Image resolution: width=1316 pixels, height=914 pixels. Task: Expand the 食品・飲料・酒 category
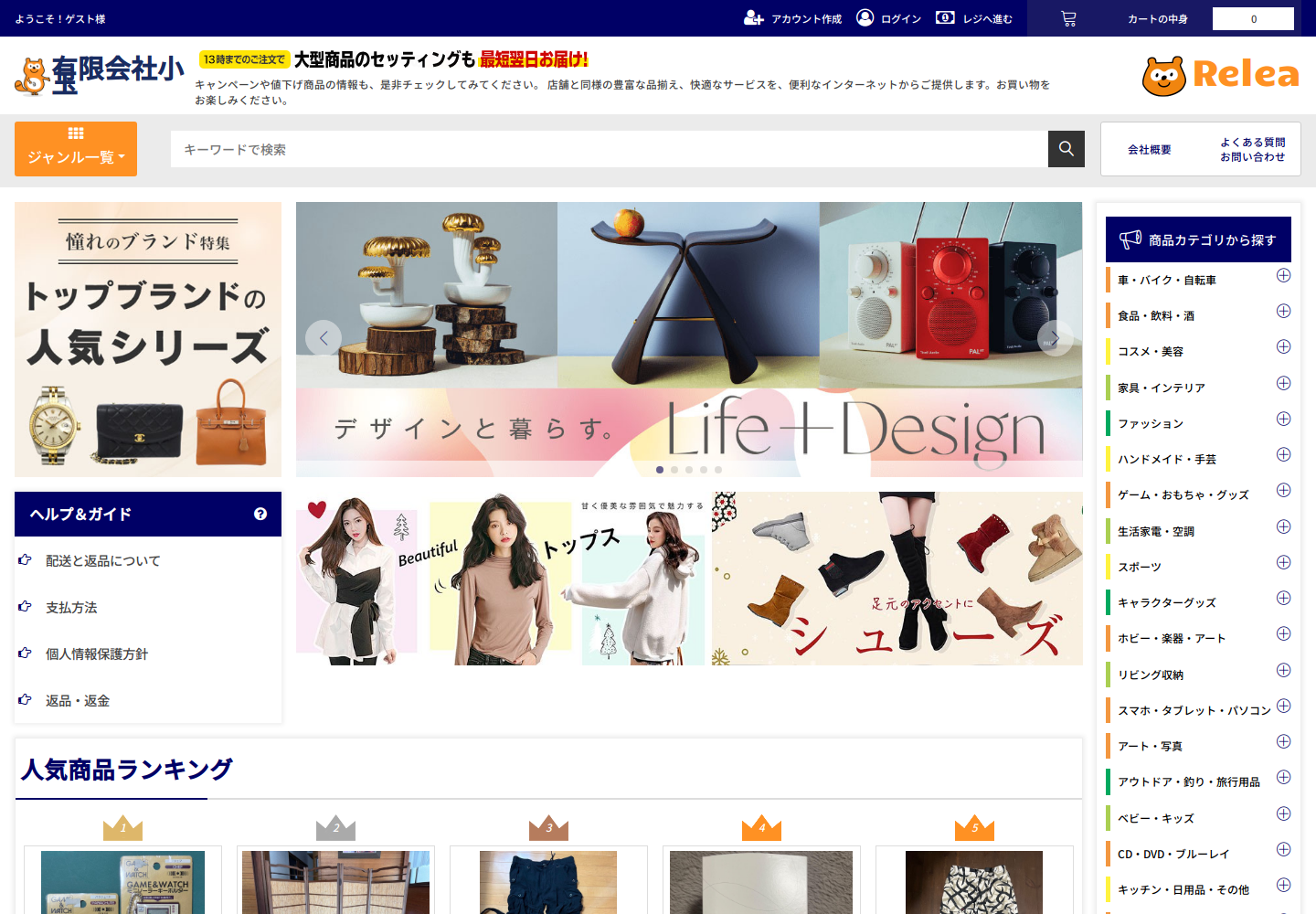click(x=1283, y=311)
